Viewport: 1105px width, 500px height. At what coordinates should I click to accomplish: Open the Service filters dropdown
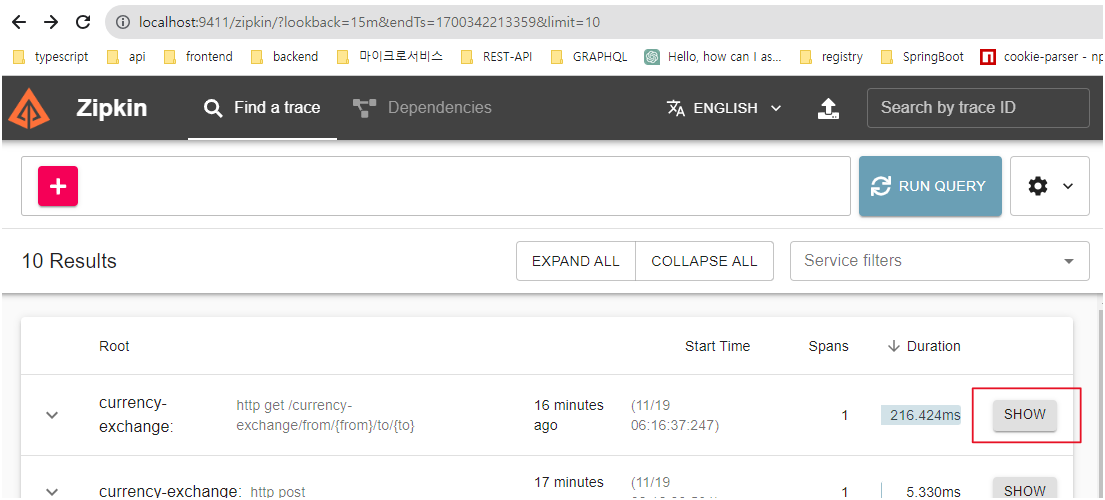pos(939,261)
